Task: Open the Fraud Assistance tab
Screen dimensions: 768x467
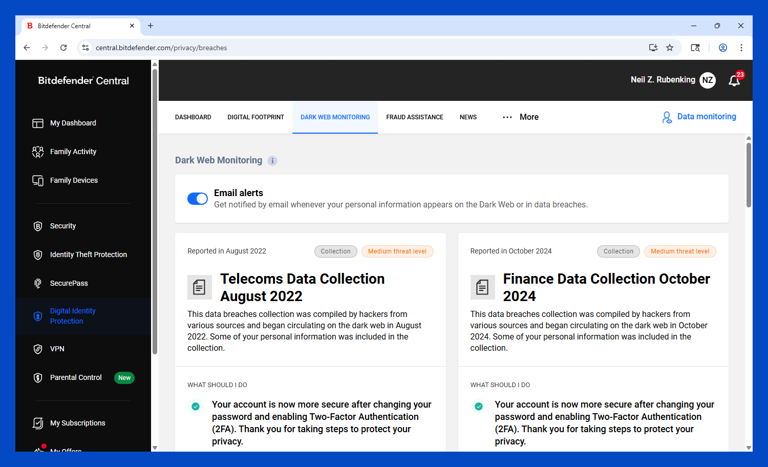Action: (x=414, y=117)
